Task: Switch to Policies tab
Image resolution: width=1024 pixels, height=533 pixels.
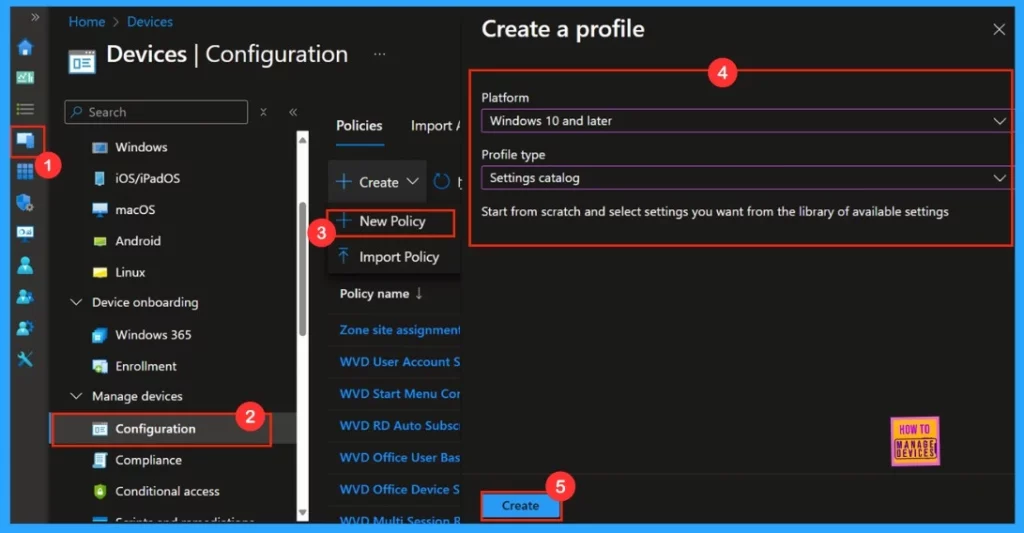Action: (x=359, y=125)
